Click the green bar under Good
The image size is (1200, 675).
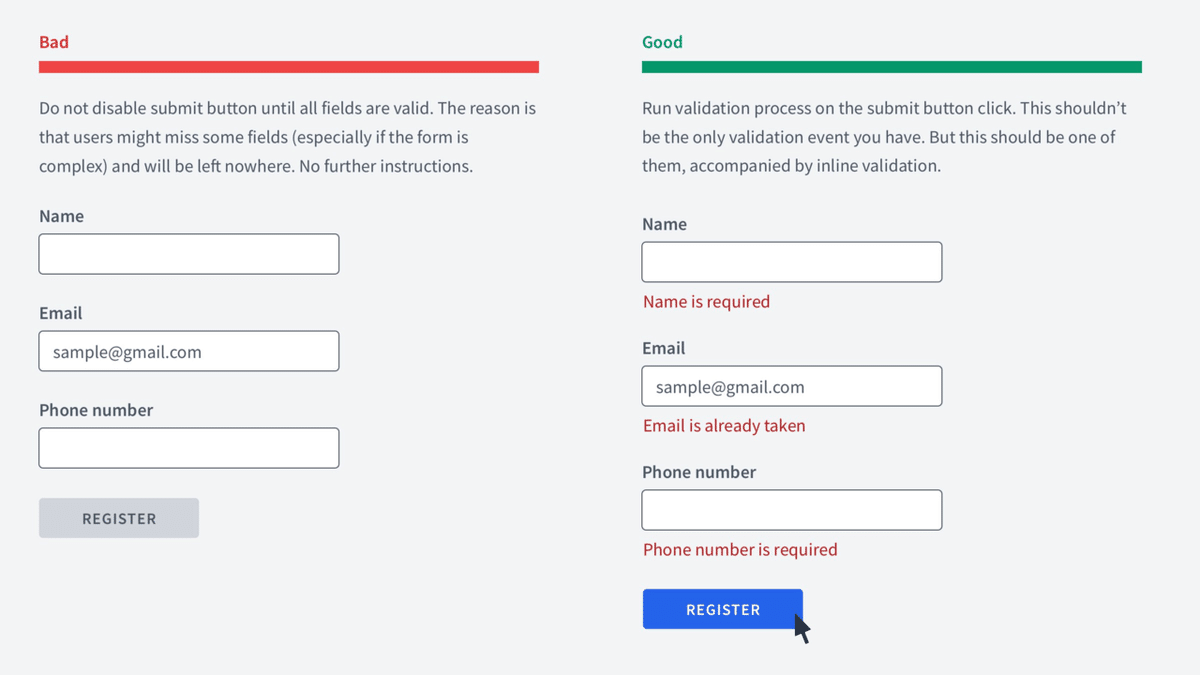click(891, 67)
